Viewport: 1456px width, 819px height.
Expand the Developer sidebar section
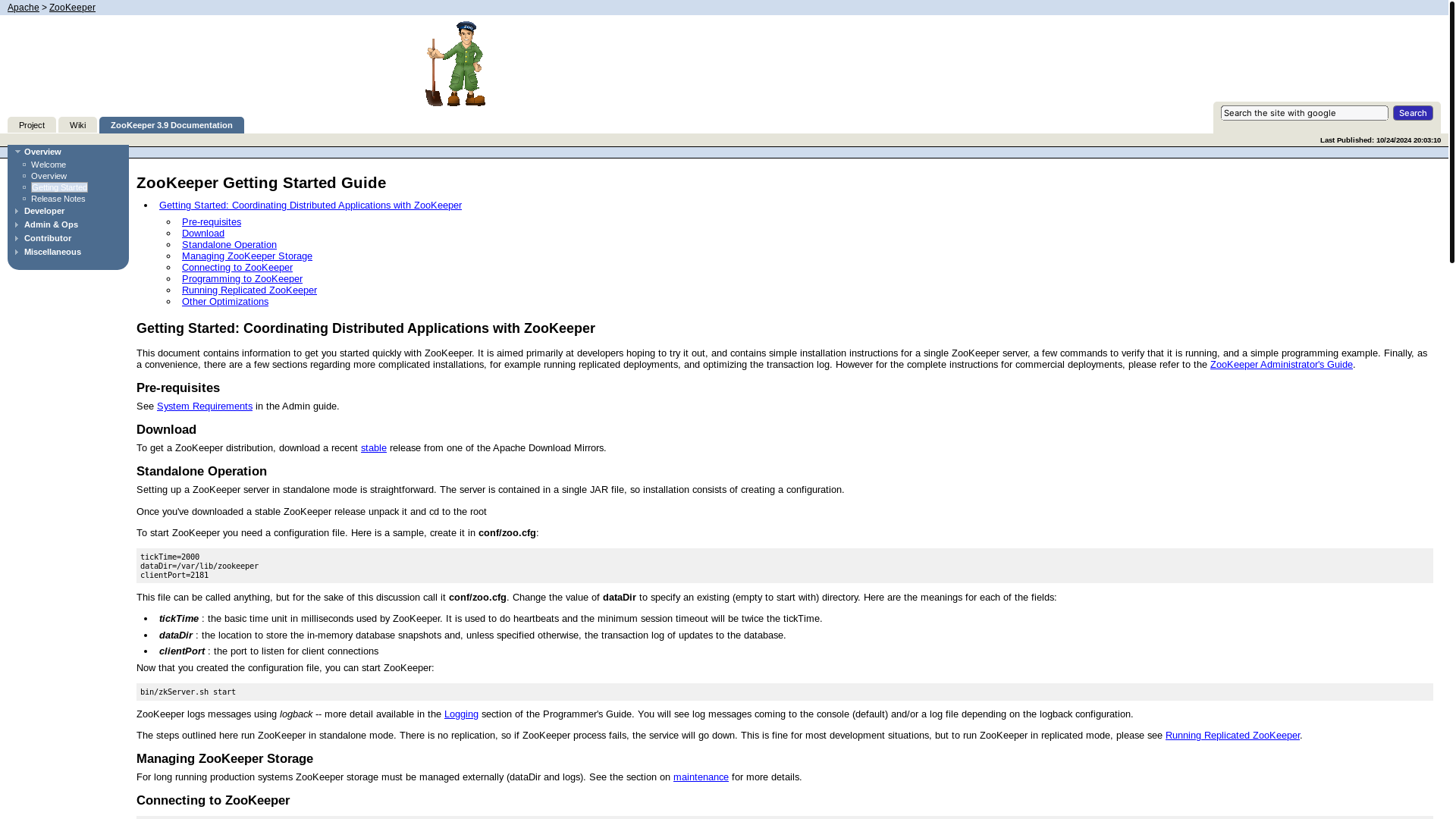click(x=44, y=211)
